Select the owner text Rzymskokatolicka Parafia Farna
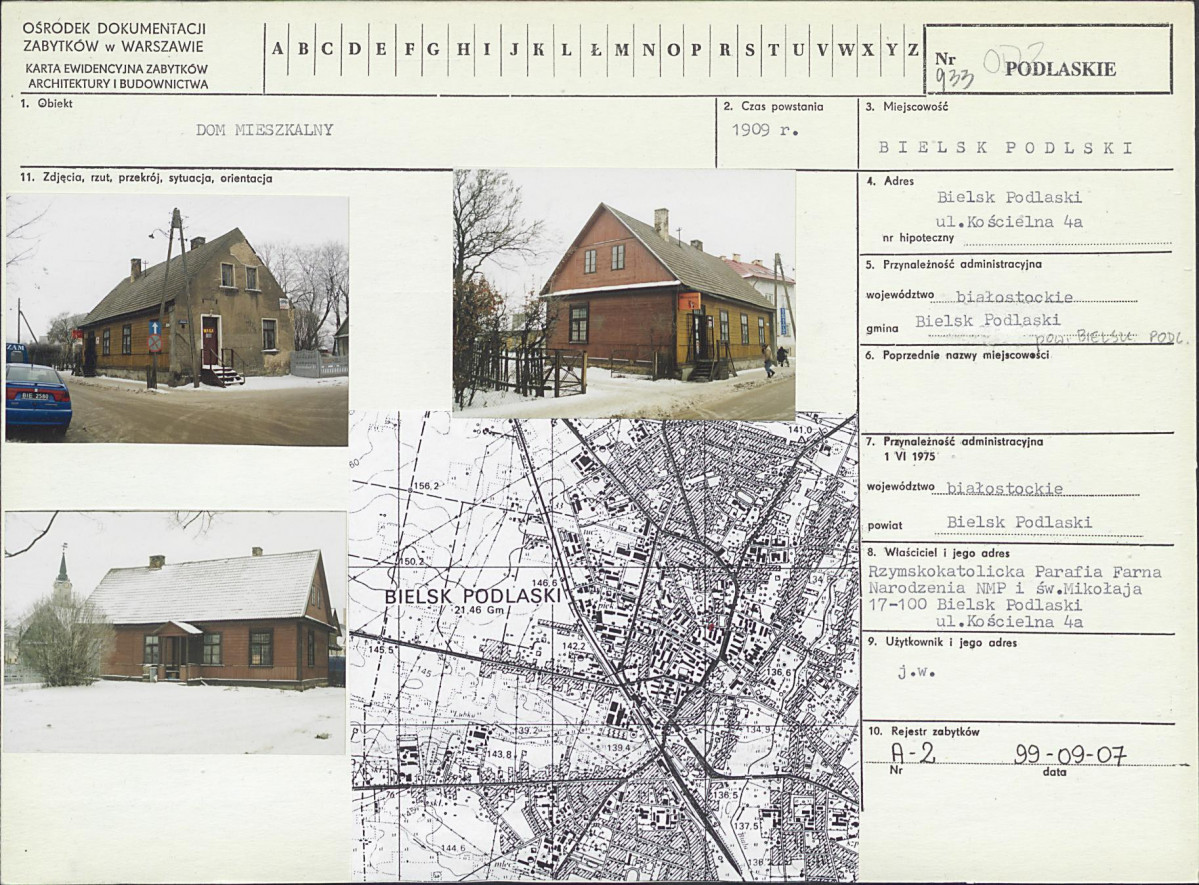This screenshot has height=885, width=1199. (x=1014, y=572)
